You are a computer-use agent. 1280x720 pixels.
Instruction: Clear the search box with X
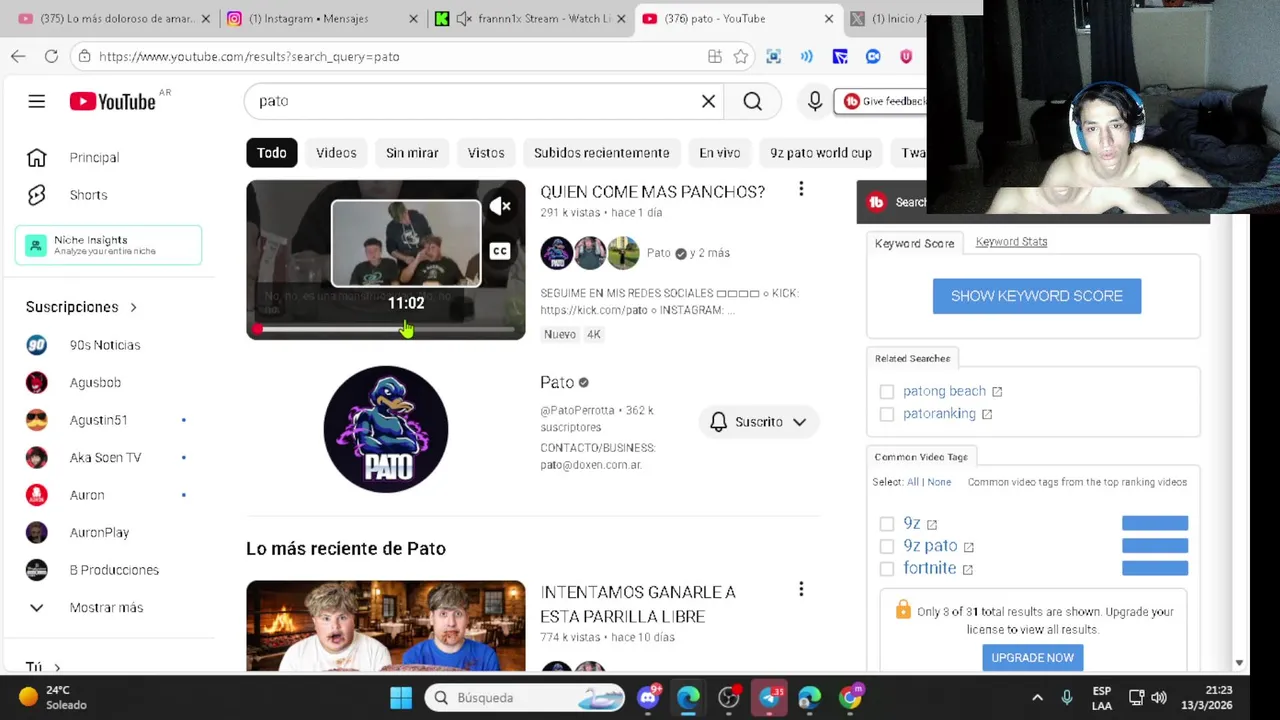(x=708, y=101)
